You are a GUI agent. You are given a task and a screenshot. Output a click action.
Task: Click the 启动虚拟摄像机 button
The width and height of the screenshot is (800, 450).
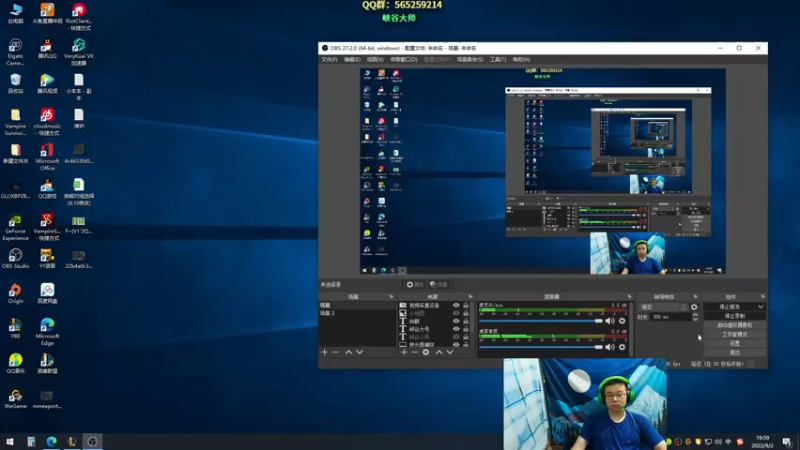tap(735, 325)
